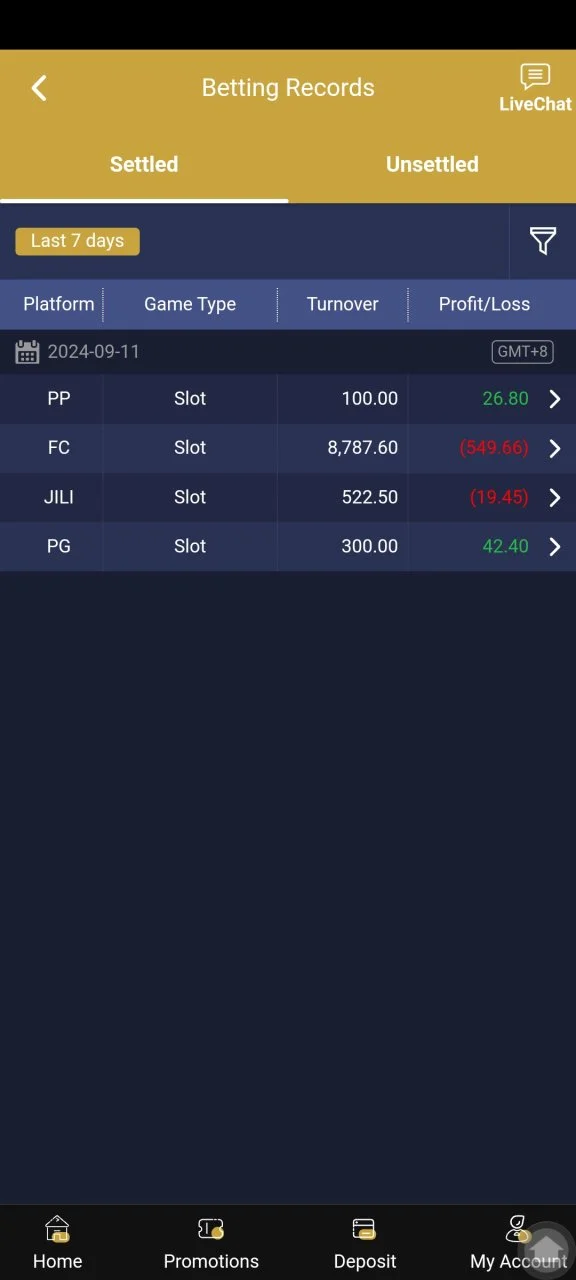Screen dimensions: 576x1280
Task: Go back using the arrow icon
Action: [39, 88]
